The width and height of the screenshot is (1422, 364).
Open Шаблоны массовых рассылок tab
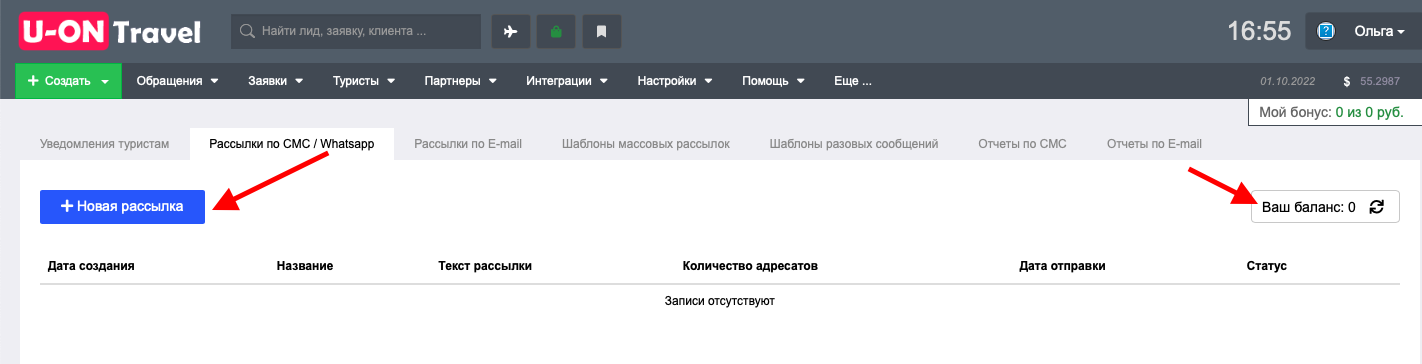[645, 144]
